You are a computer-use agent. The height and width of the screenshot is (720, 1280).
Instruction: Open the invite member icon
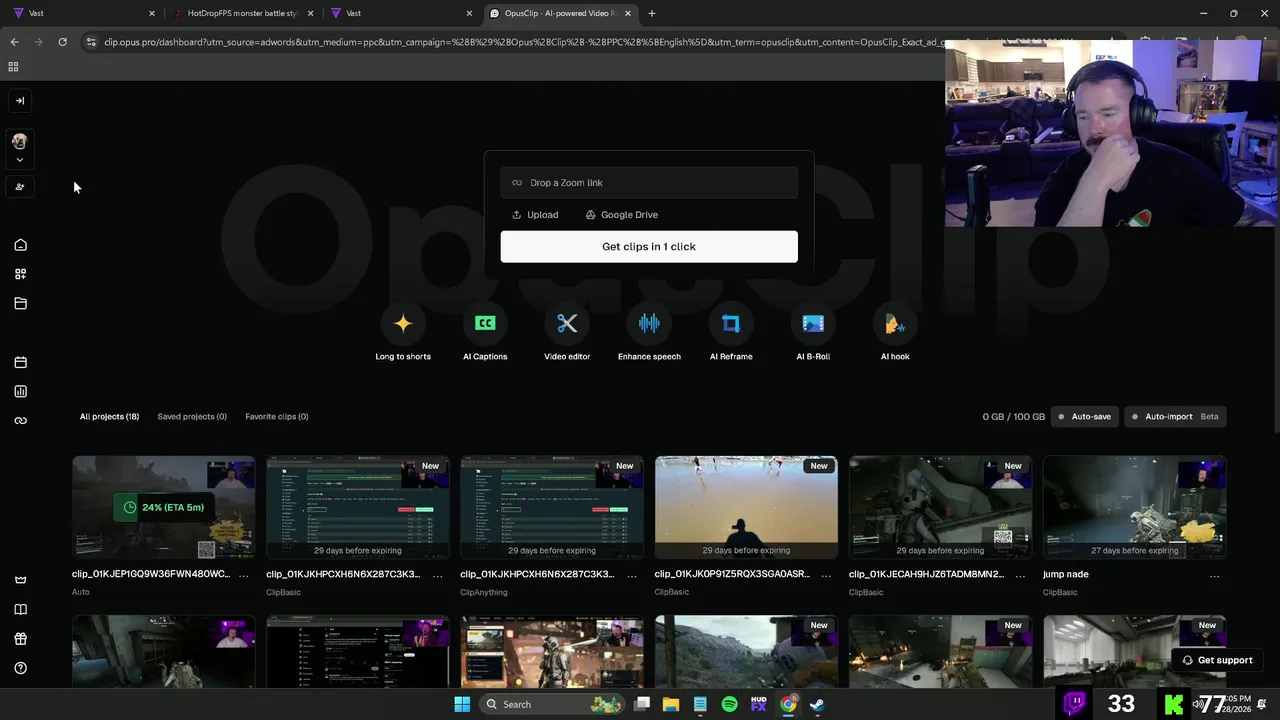coord(20,187)
